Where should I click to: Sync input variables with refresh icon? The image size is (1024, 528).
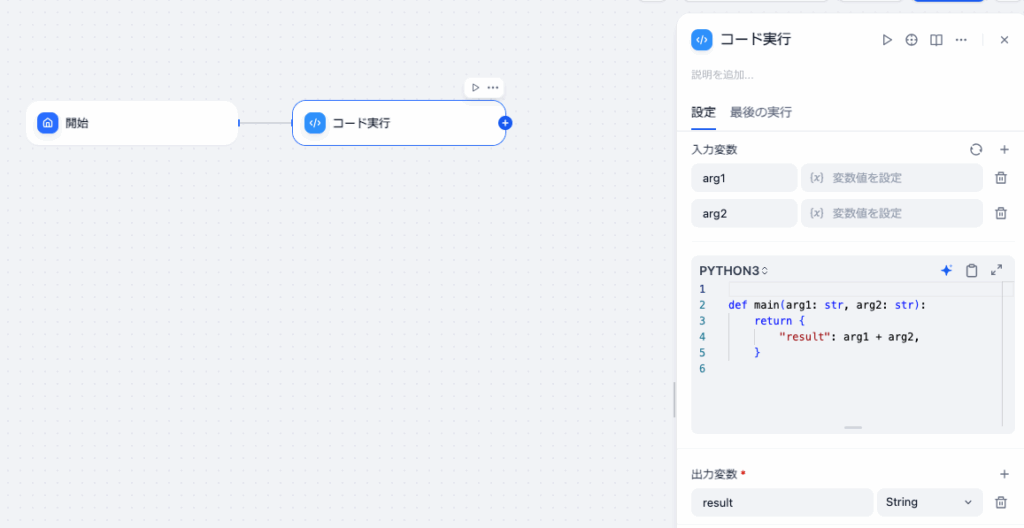(x=976, y=149)
